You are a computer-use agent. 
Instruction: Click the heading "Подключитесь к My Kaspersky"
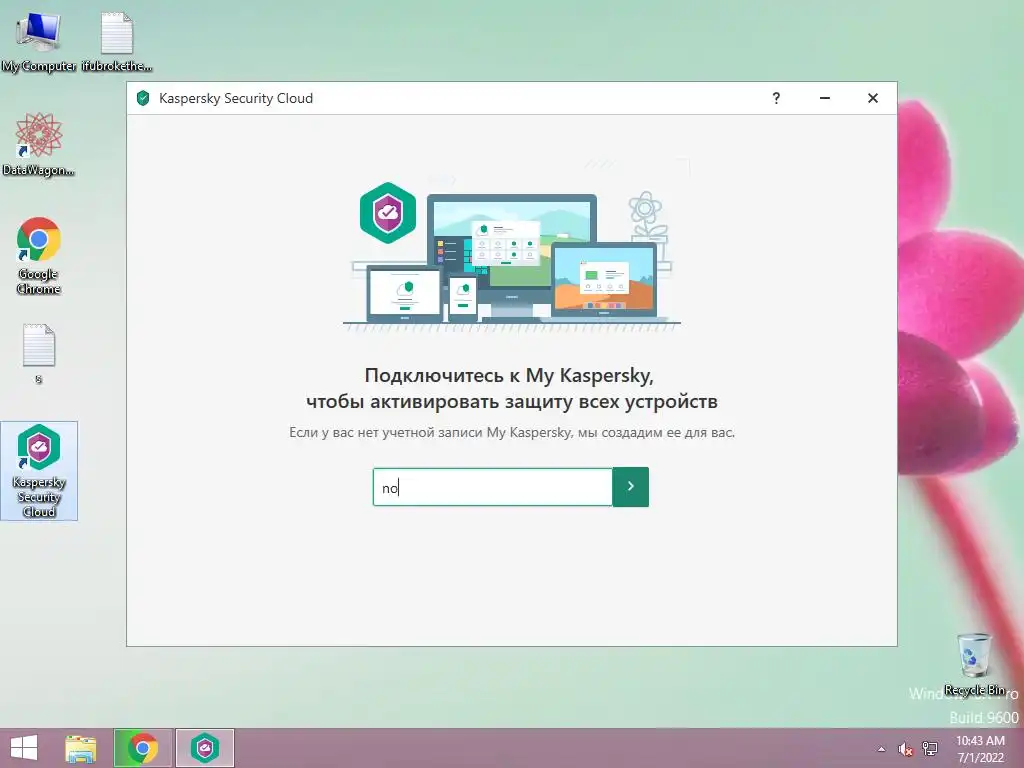[x=509, y=376]
